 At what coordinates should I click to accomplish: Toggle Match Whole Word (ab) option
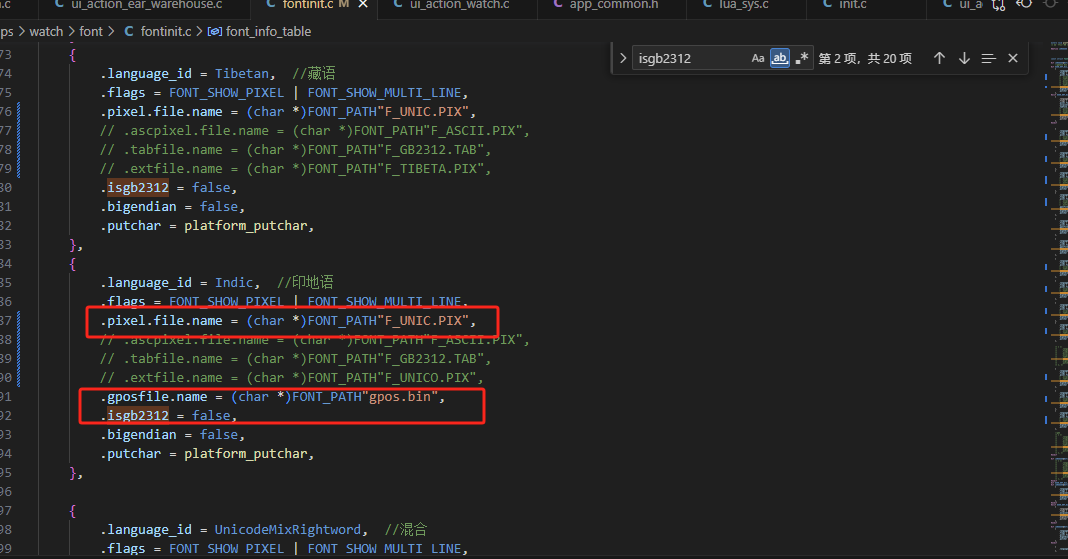[780, 59]
